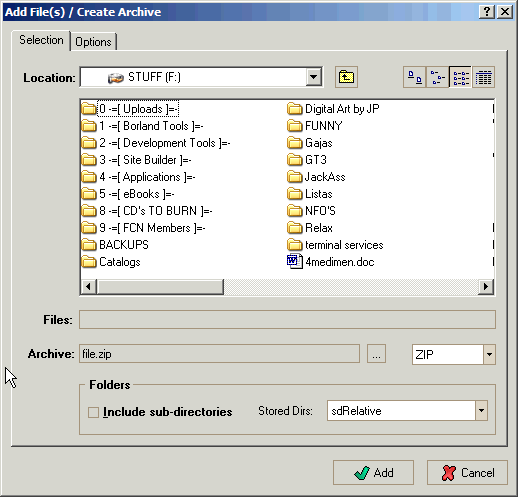Click the file list right scroll arrow

(x=486, y=287)
